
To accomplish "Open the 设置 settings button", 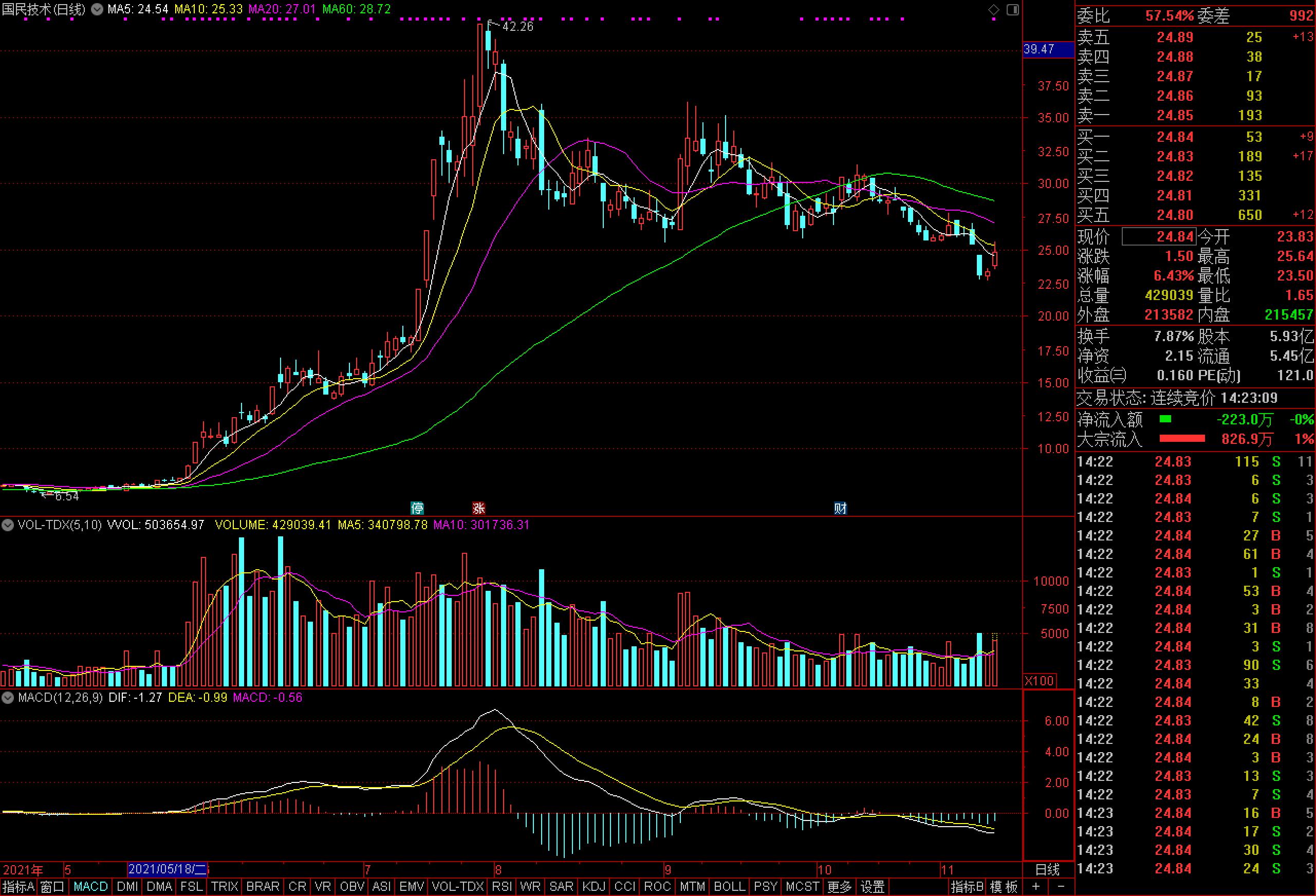I will 873,886.
